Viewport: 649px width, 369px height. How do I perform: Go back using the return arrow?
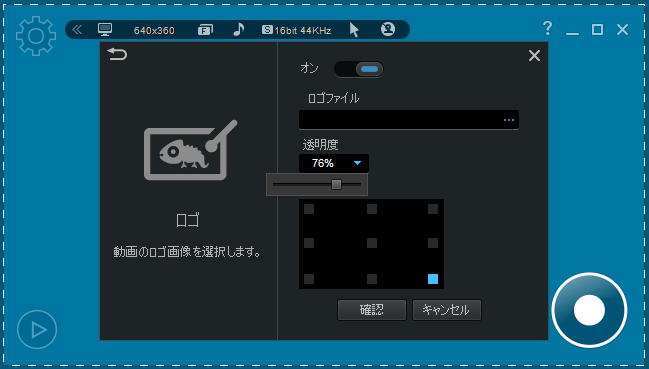[x=117, y=54]
